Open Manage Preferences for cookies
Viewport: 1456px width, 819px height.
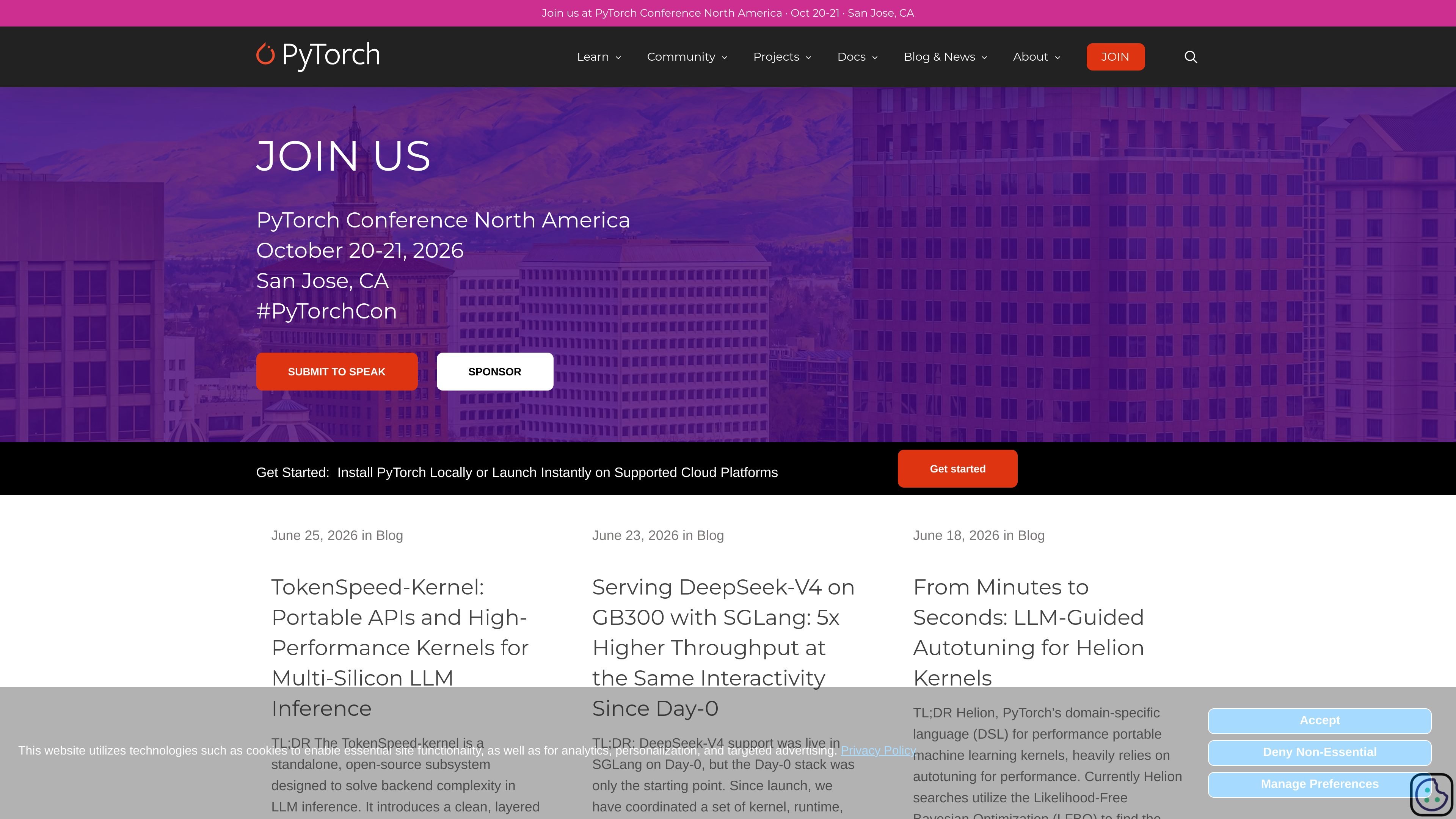point(1319,784)
